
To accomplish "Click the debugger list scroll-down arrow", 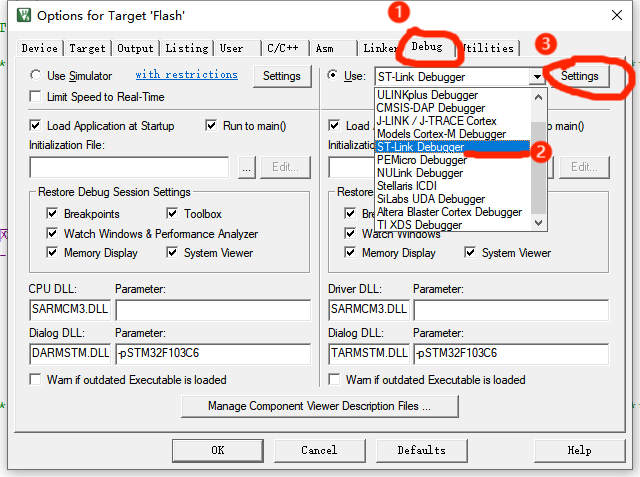I will 539,222.
